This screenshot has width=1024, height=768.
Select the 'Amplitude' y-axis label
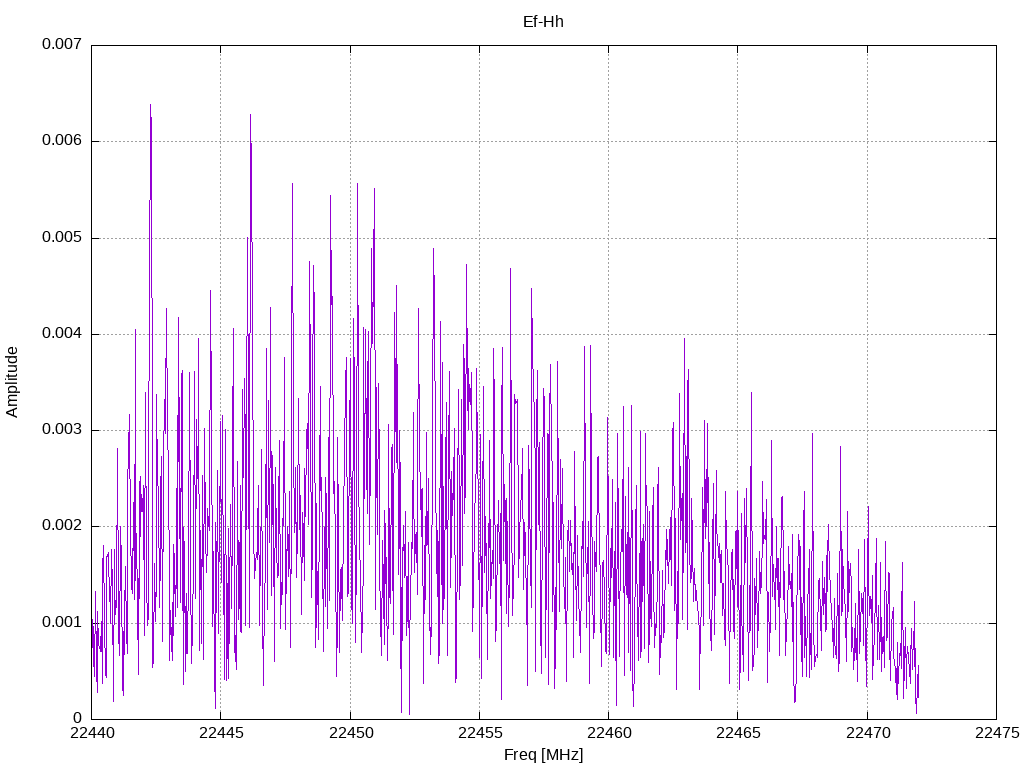point(12,382)
